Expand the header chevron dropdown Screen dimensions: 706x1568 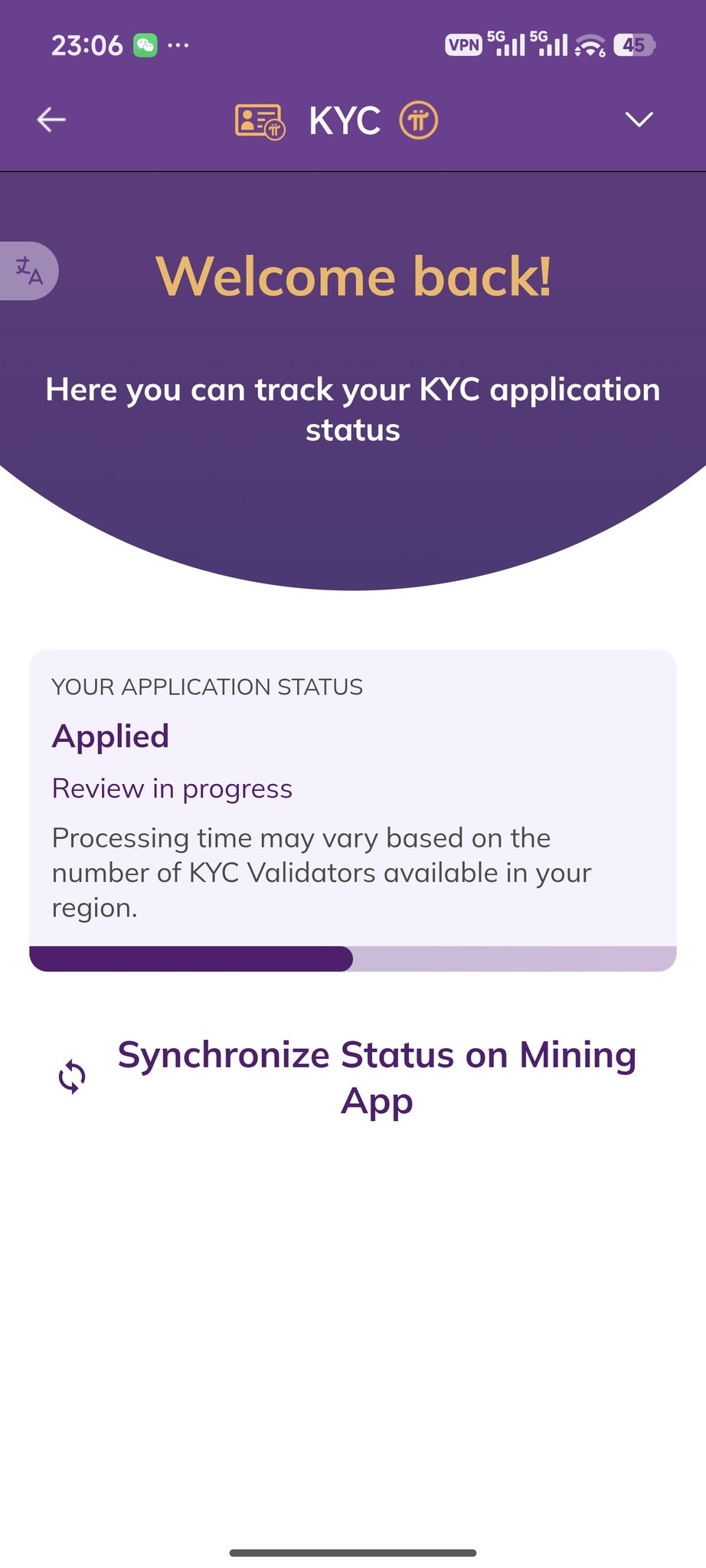[x=639, y=119]
